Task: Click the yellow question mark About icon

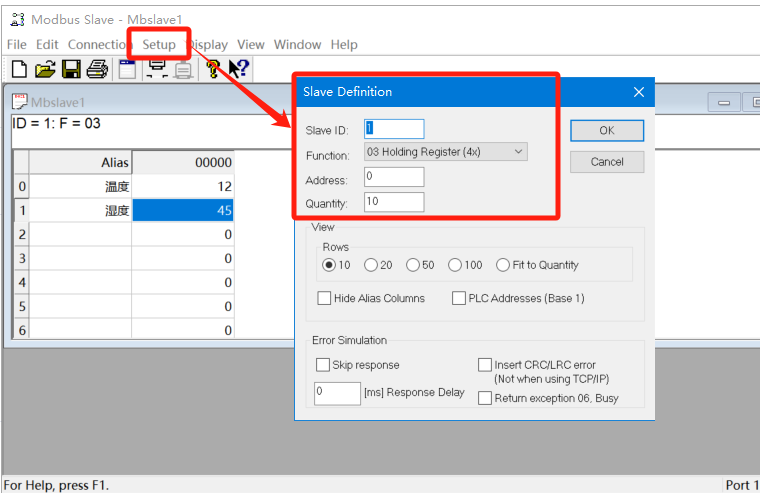Action: 213,69
